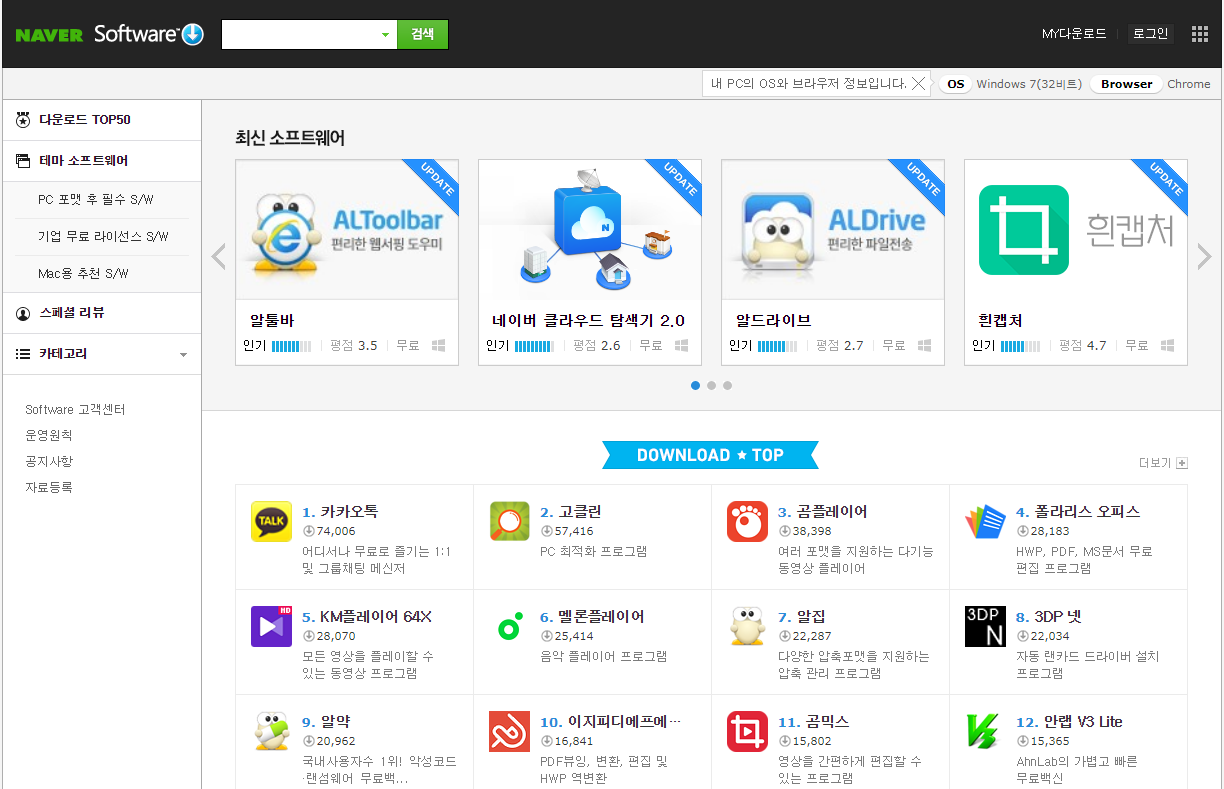
Task: Click 알드라이브 popularity bar
Action: tap(777, 346)
